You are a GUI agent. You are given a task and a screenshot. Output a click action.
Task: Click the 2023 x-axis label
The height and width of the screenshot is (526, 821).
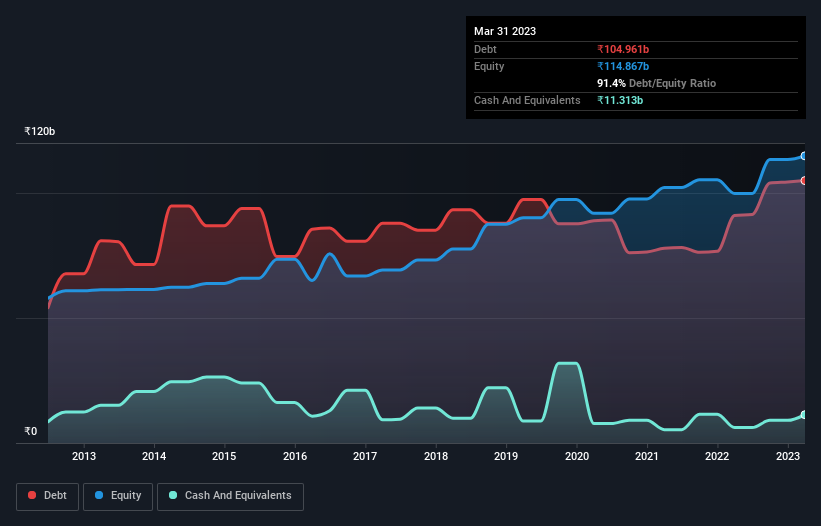787,456
